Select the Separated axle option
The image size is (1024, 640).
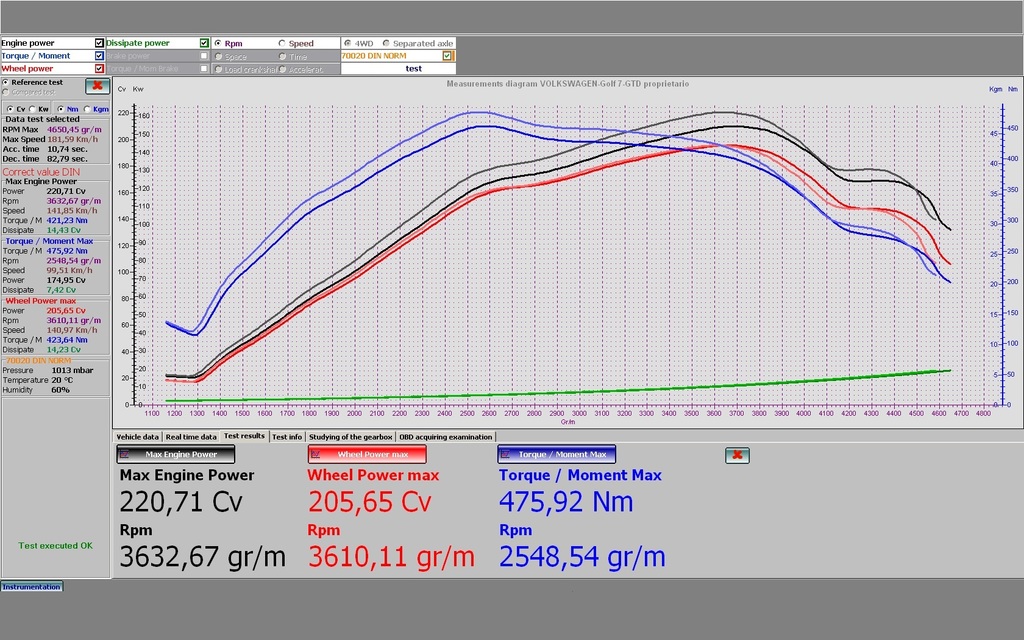[386, 43]
